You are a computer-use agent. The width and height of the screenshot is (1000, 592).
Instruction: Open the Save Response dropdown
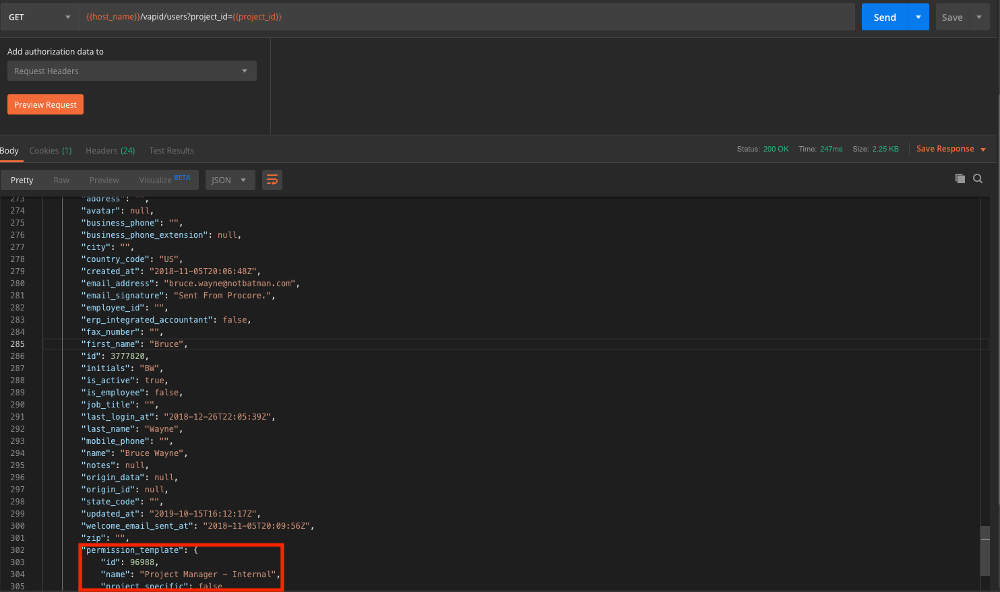click(951, 149)
